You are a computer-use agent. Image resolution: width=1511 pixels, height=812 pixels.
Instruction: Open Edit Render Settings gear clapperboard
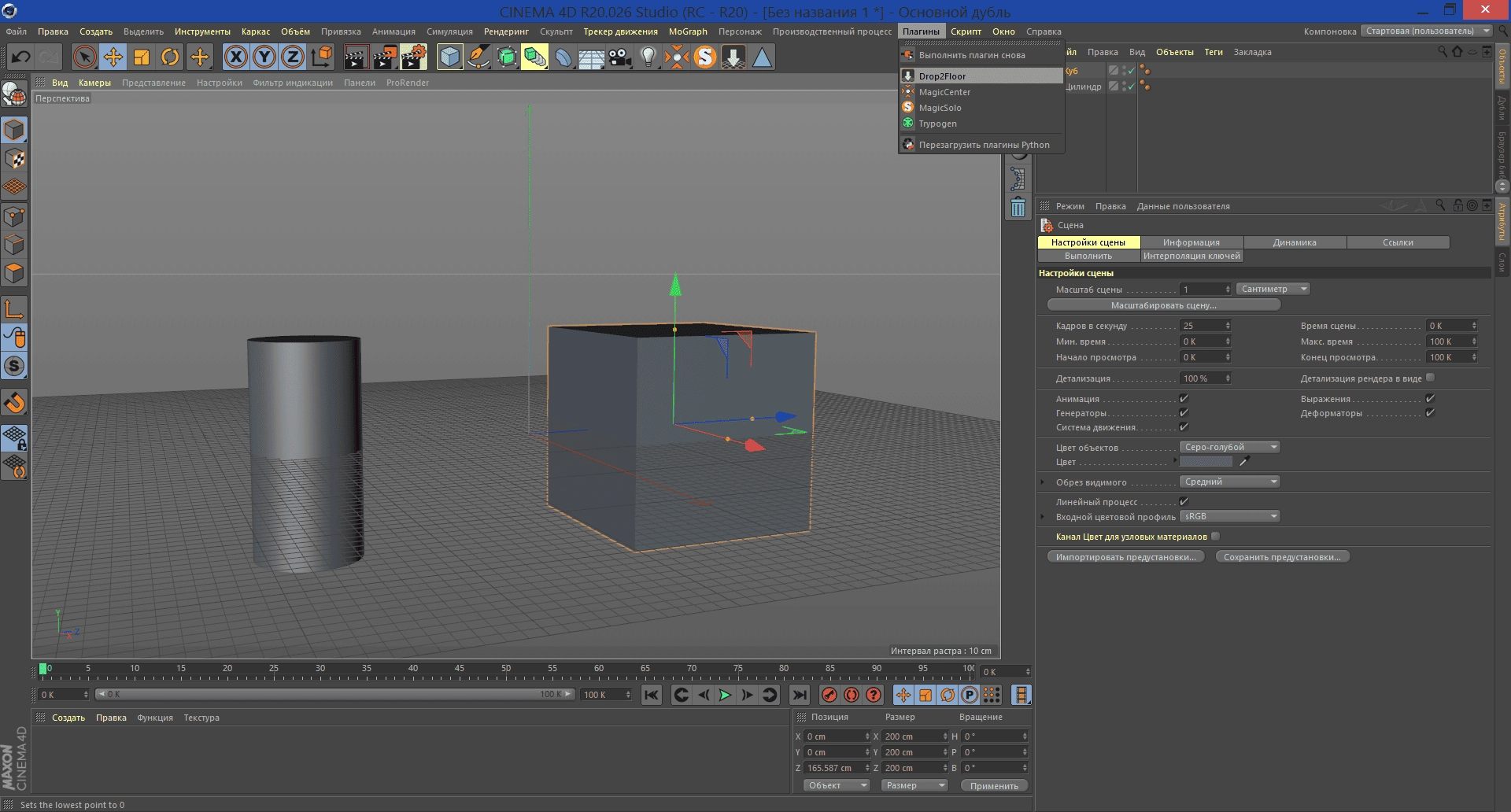pyautogui.click(x=414, y=57)
